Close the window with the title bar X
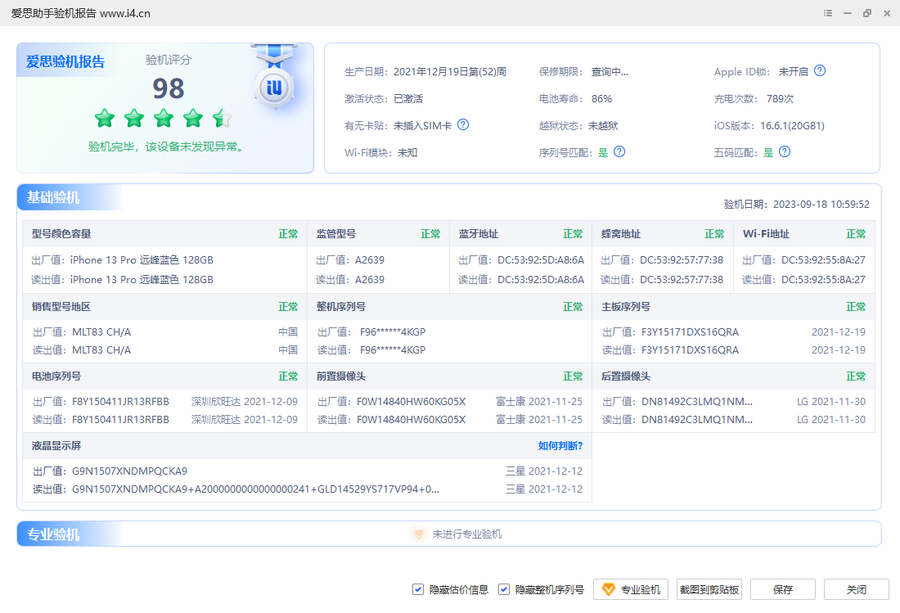The image size is (900, 613). [887, 13]
